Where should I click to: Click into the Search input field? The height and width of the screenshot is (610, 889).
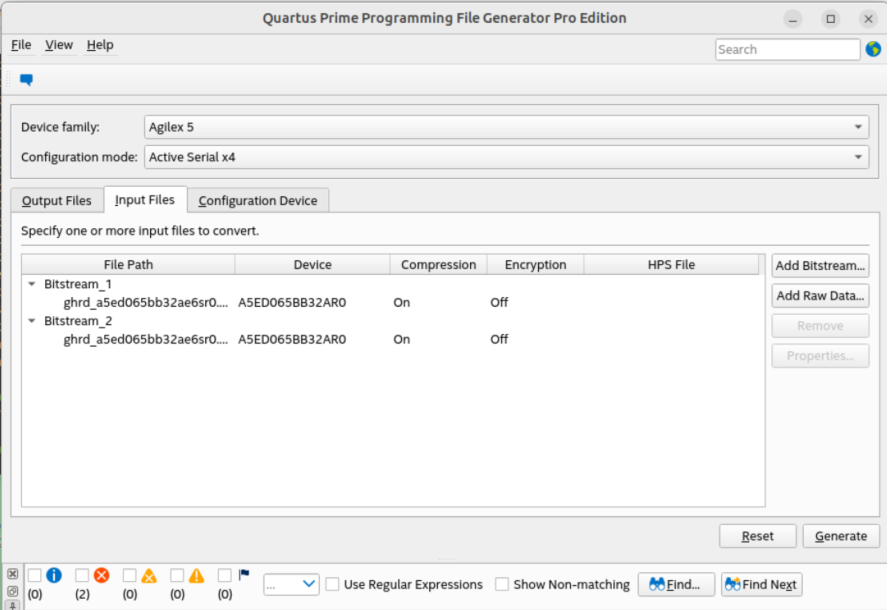pos(786,49)
